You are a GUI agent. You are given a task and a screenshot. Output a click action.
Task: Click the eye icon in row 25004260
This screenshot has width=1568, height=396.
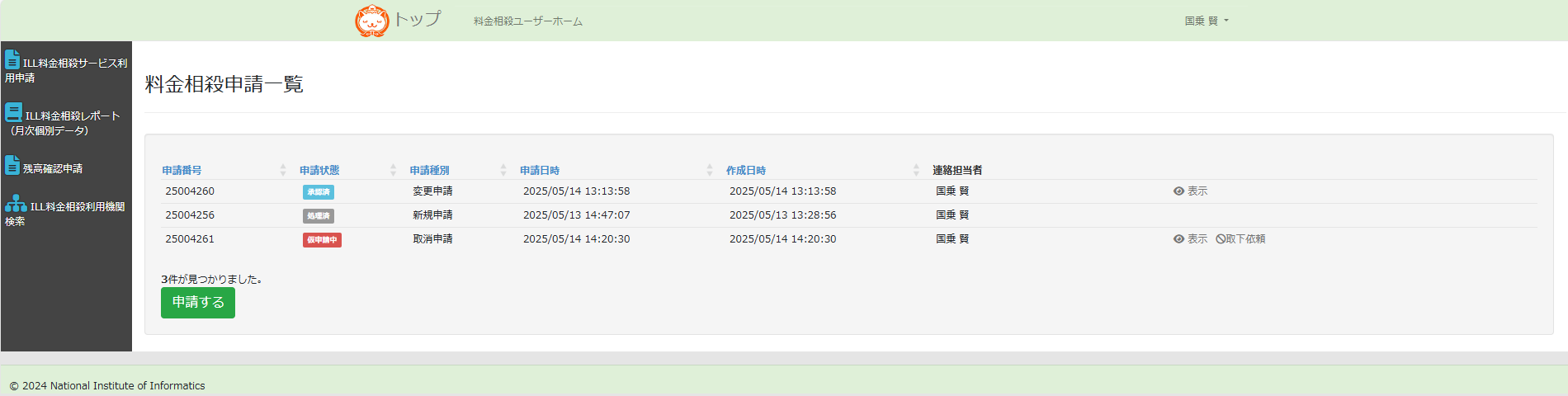[x=1178, y=191]
